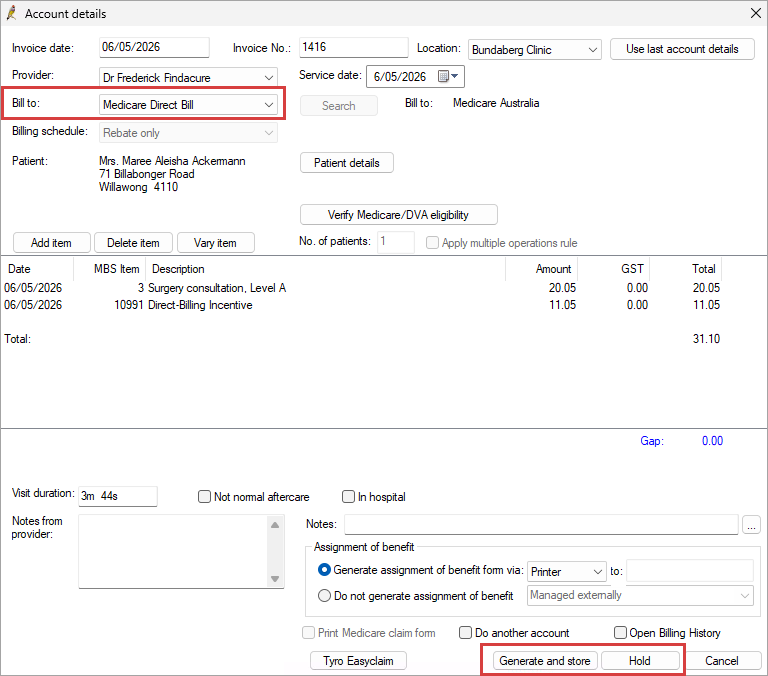Viewport: 768px width, 676px height.
Task: Click the Tyro Easyclaim button
Action: pos(359,661)
